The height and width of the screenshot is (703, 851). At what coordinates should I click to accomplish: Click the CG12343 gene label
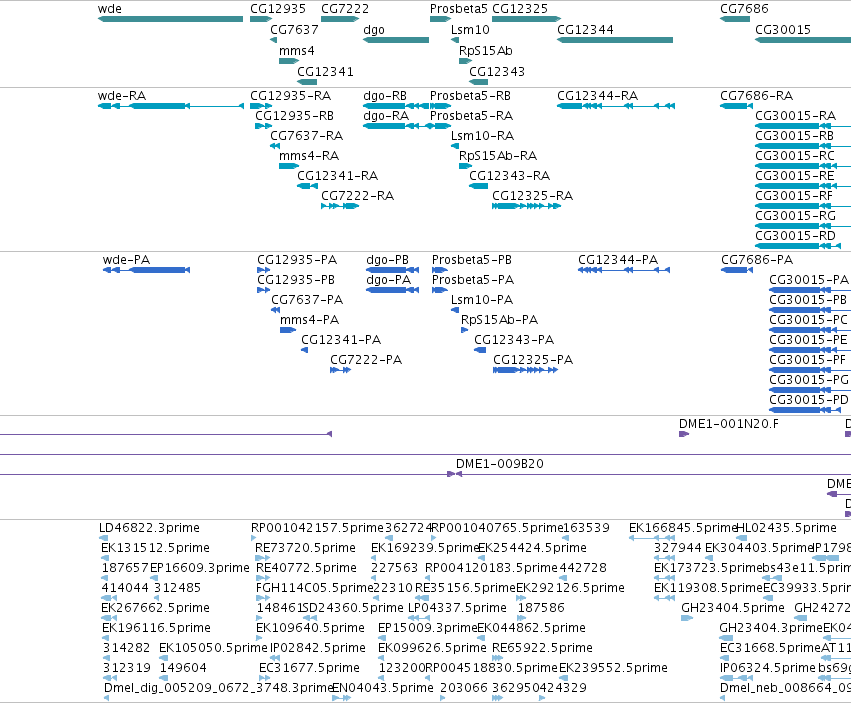coord(497,72)
